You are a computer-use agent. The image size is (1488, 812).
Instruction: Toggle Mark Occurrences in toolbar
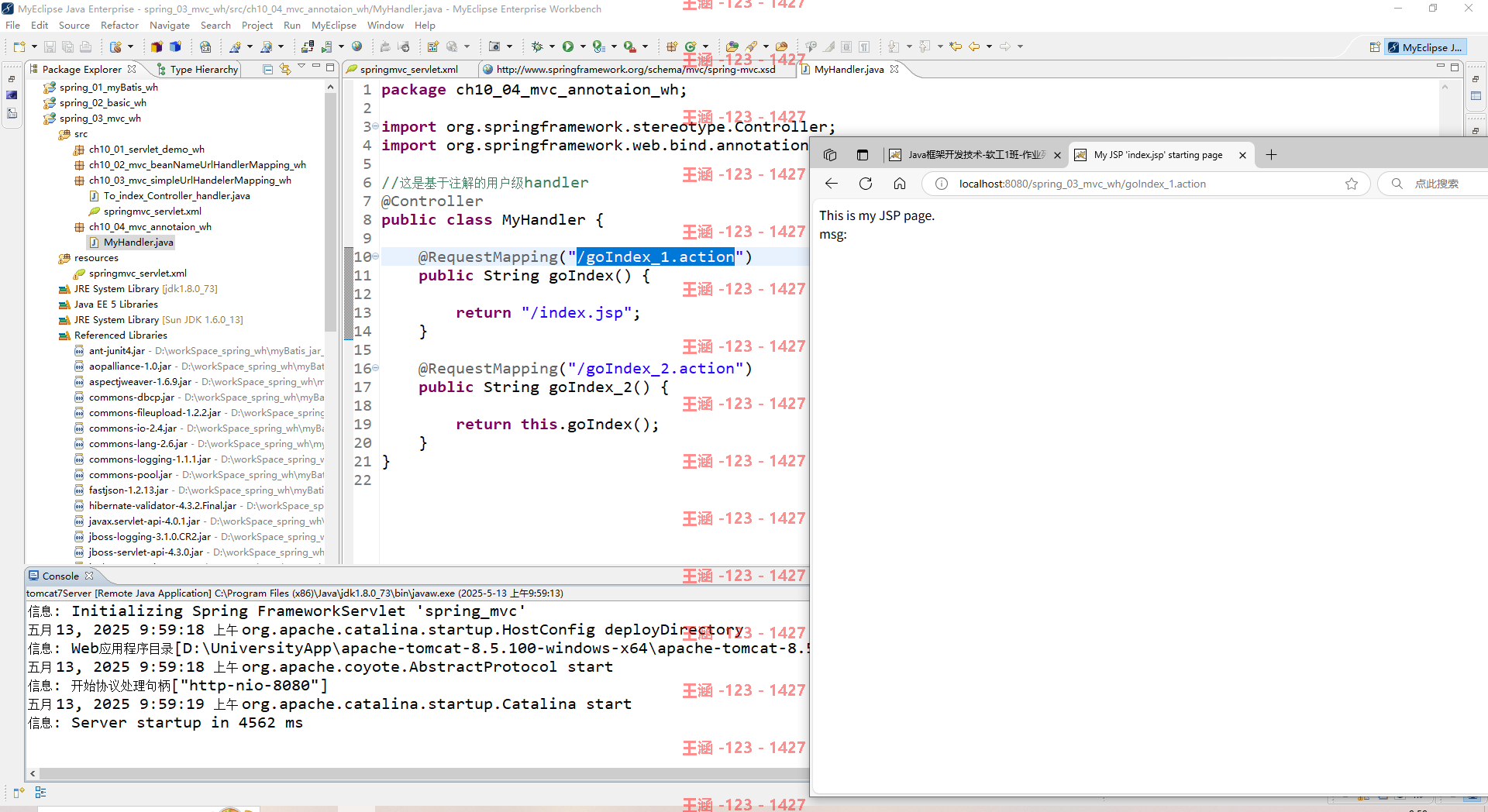[x=829, y=46]
